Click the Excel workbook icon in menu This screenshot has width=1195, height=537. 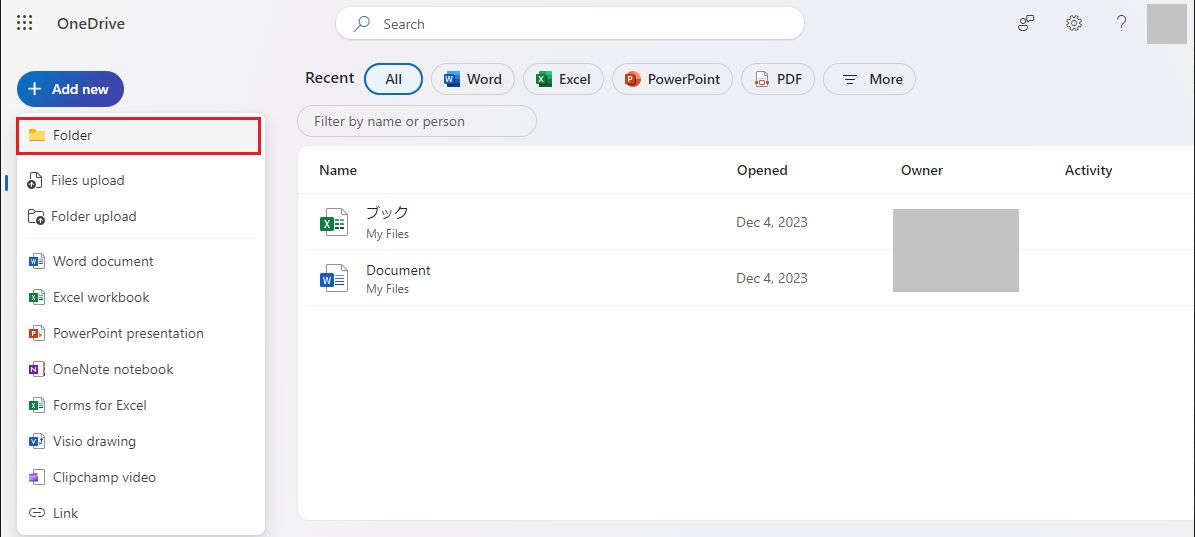[x=37, y=297]
